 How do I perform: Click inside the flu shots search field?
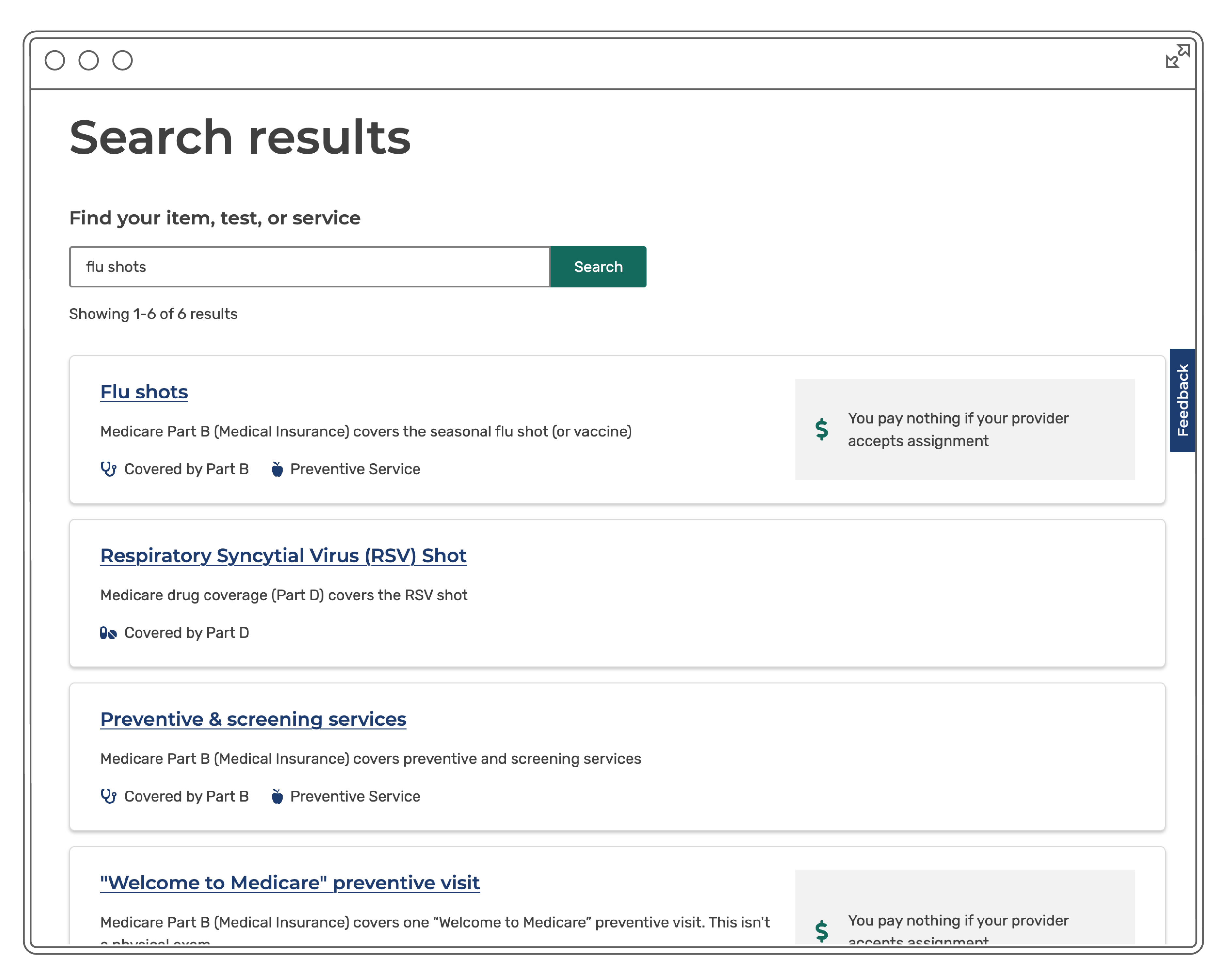click(x=309, y=266)
